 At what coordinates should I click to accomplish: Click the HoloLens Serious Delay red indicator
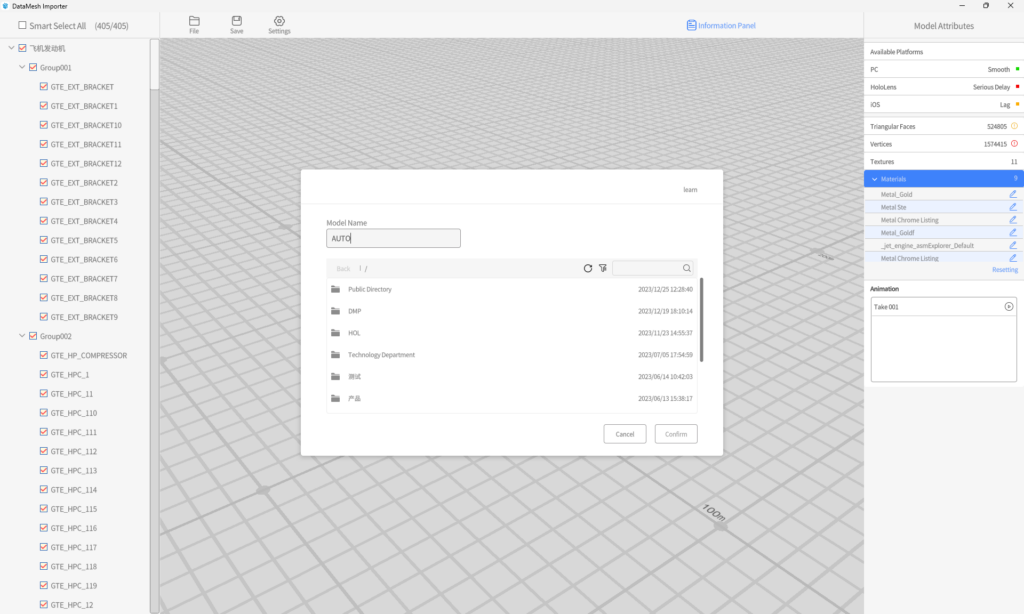click(1017, 87)
